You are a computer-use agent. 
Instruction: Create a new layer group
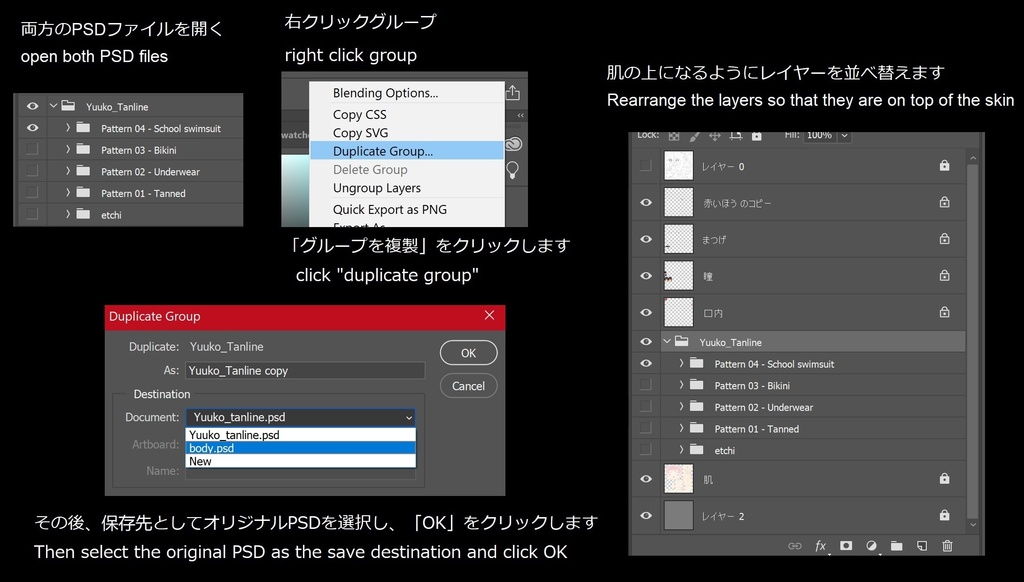click(x=897, y=546)
